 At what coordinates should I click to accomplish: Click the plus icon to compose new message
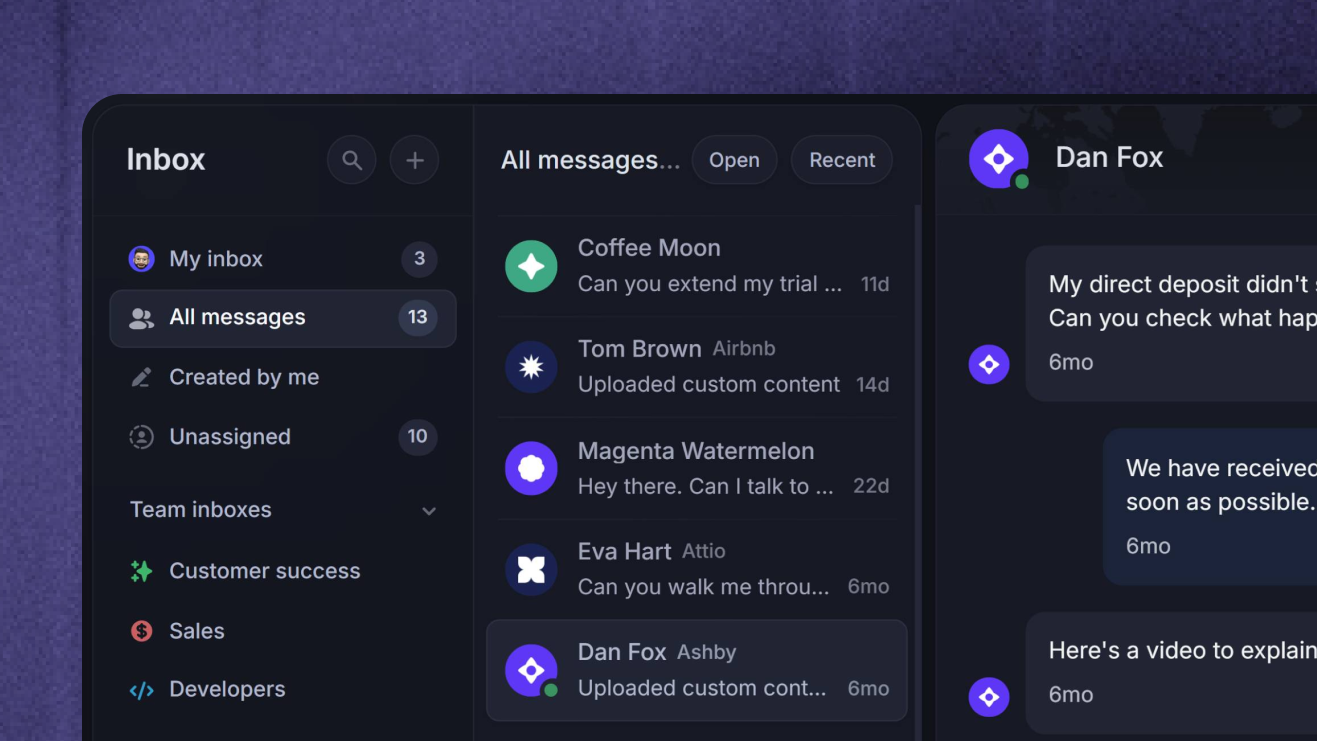(414, 160)
